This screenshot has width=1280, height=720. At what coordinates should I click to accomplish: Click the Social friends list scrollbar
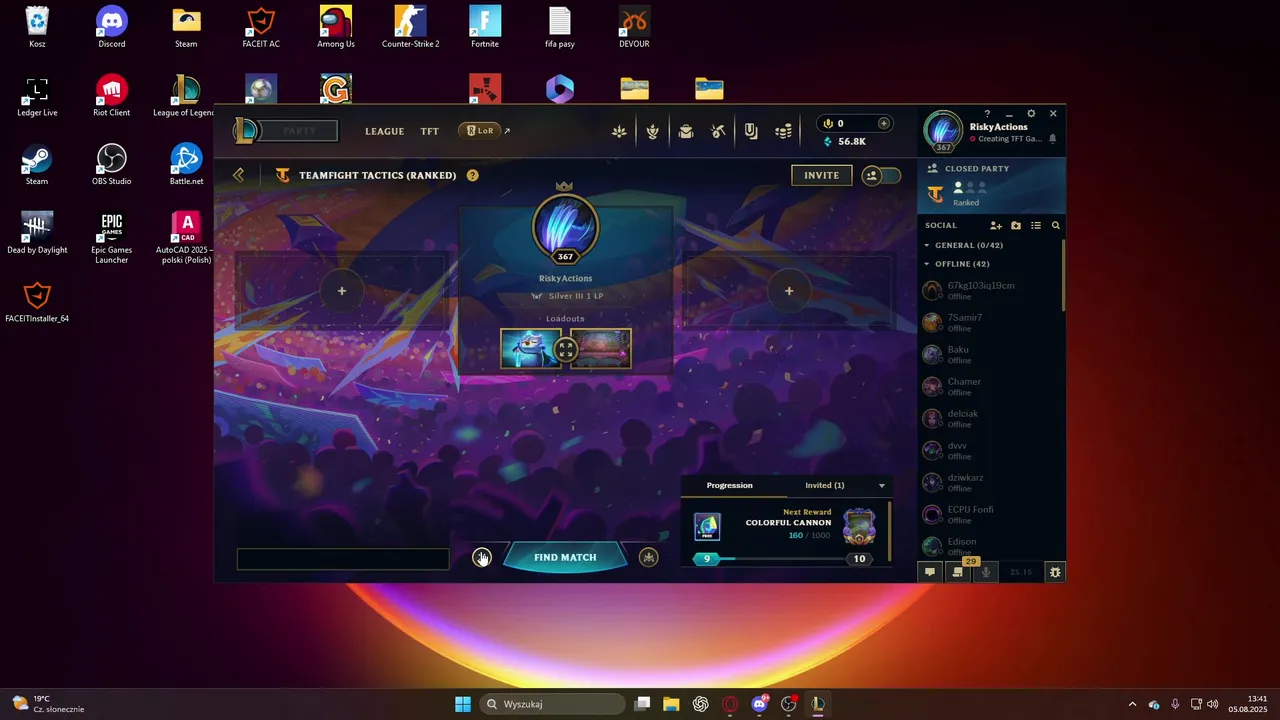(1063, 275)
